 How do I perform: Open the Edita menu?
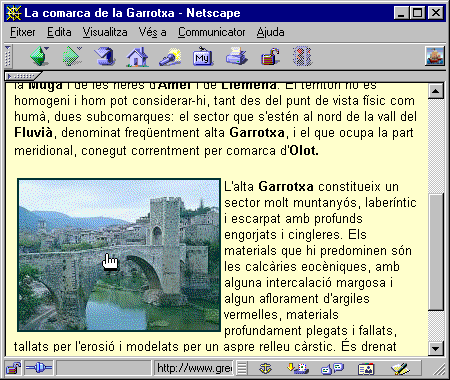(x=59, y=32)
